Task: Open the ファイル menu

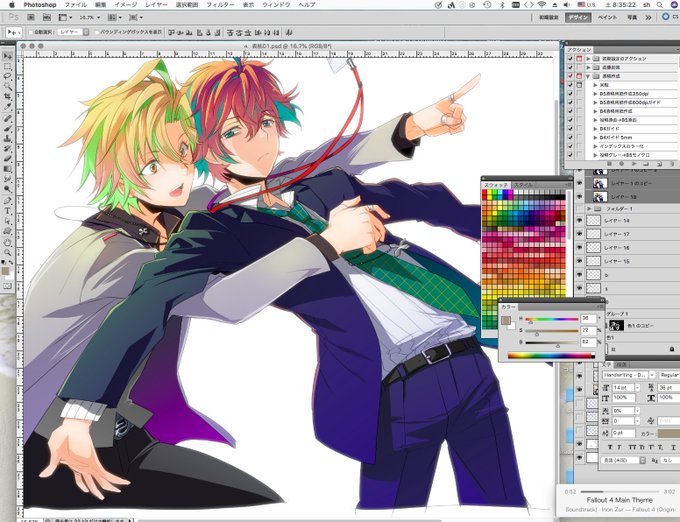Action: [x=75, y=5]
